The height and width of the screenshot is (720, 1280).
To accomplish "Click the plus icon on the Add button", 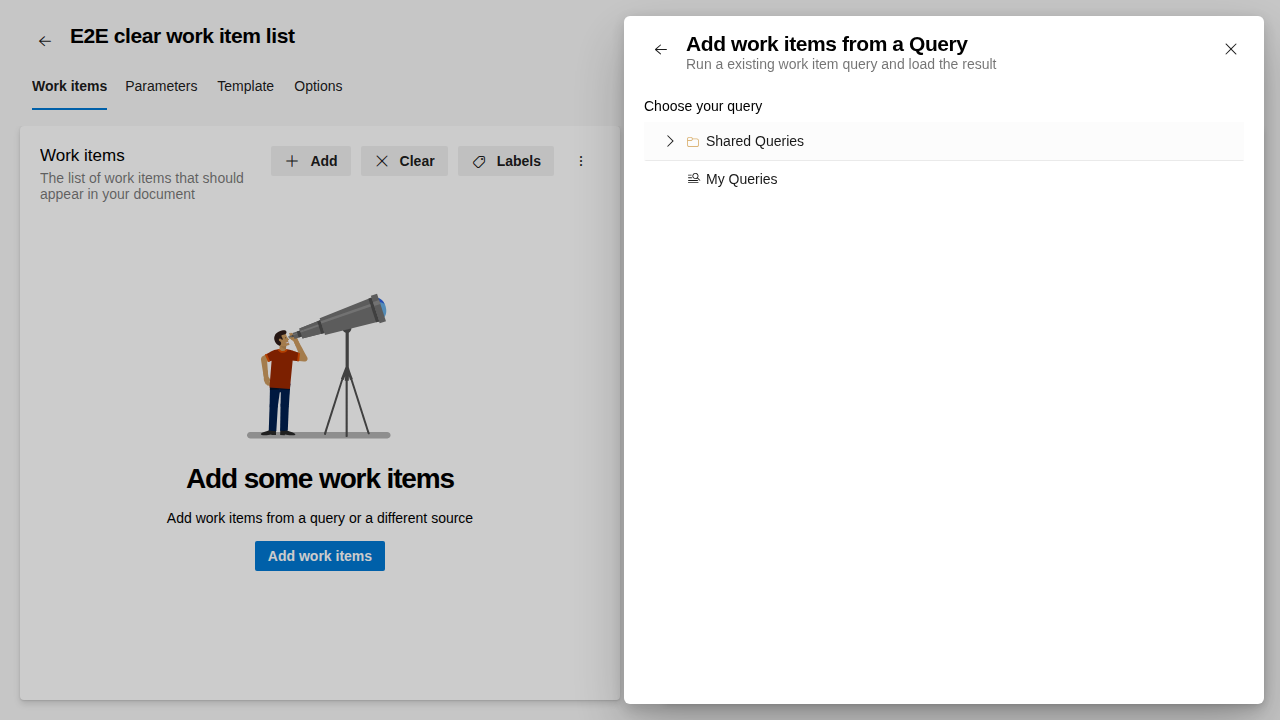I will point(291,161).
